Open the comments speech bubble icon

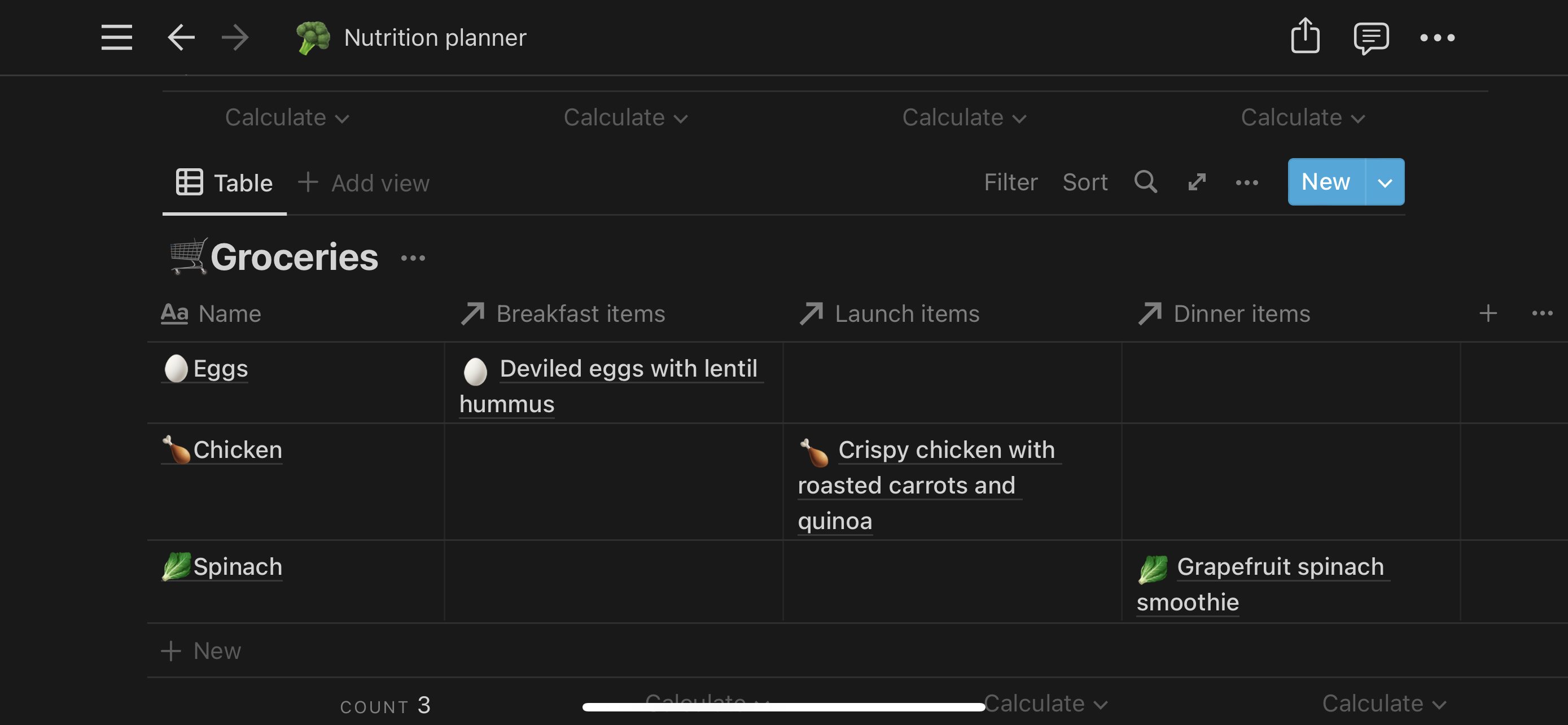[1371, 38]
